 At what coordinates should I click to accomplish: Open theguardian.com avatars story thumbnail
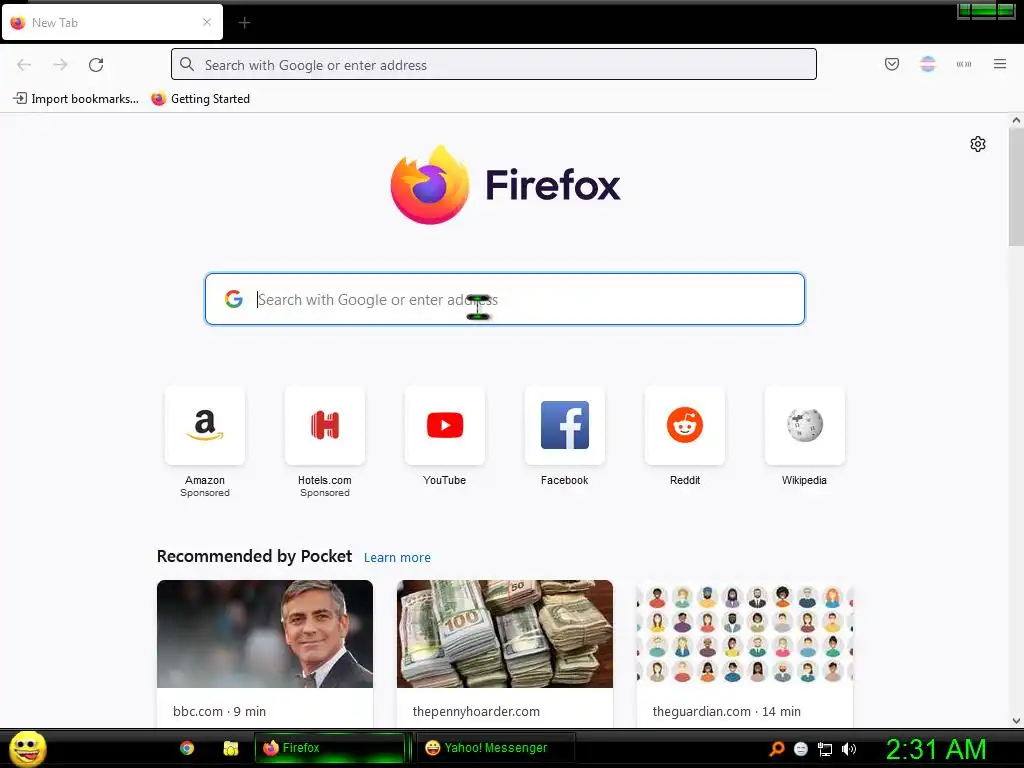(x=744, y=633)
